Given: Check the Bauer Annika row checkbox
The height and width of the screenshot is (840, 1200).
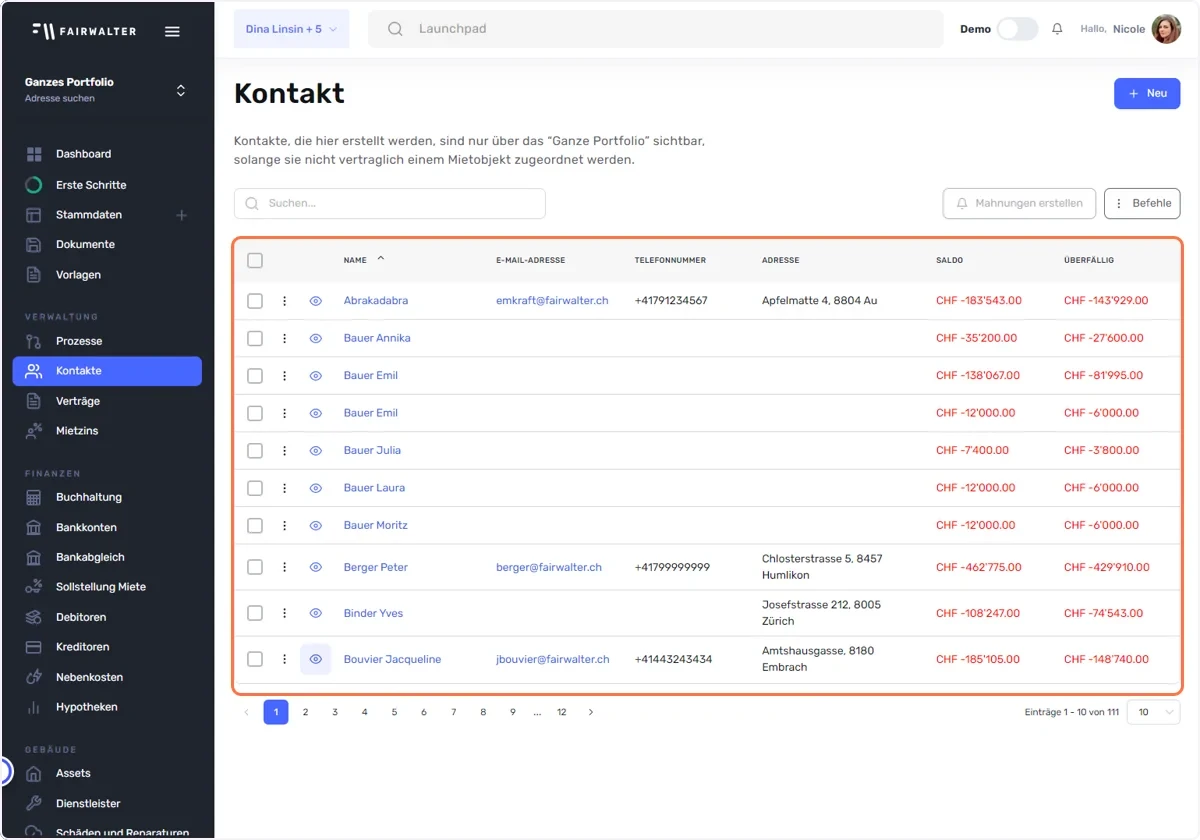Looking at the screenshot, I should pyautogui.click(x=255, y=338).
